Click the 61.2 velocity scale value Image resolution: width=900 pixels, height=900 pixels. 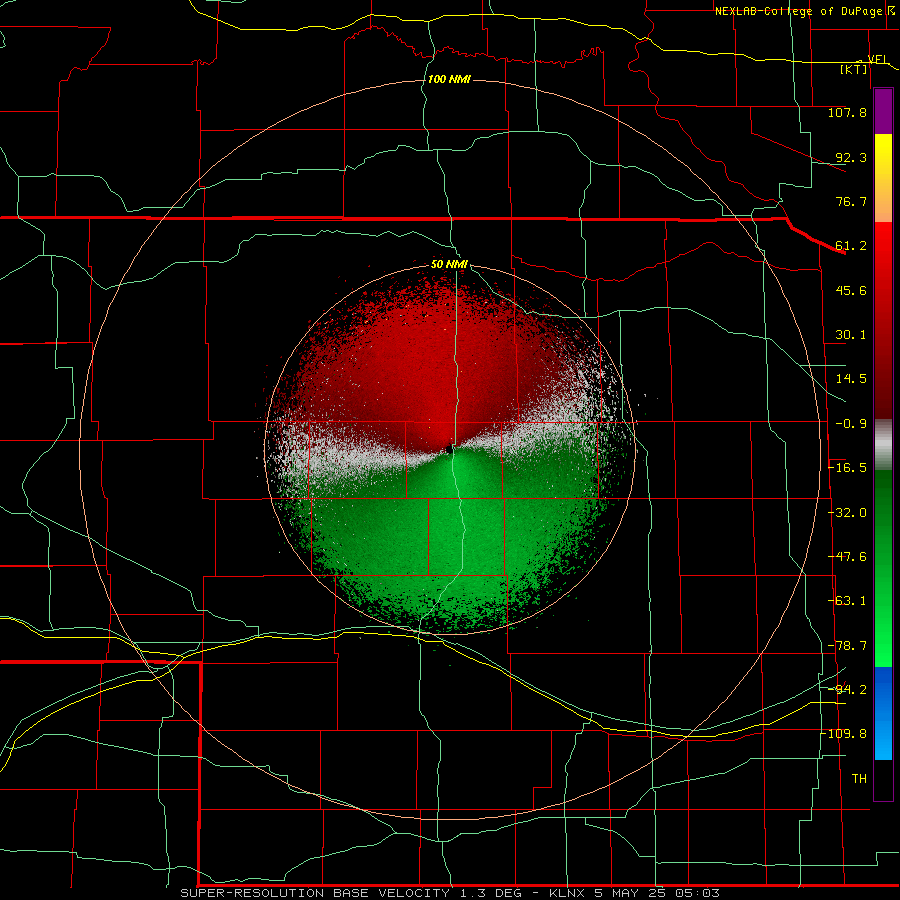[851, 246]
